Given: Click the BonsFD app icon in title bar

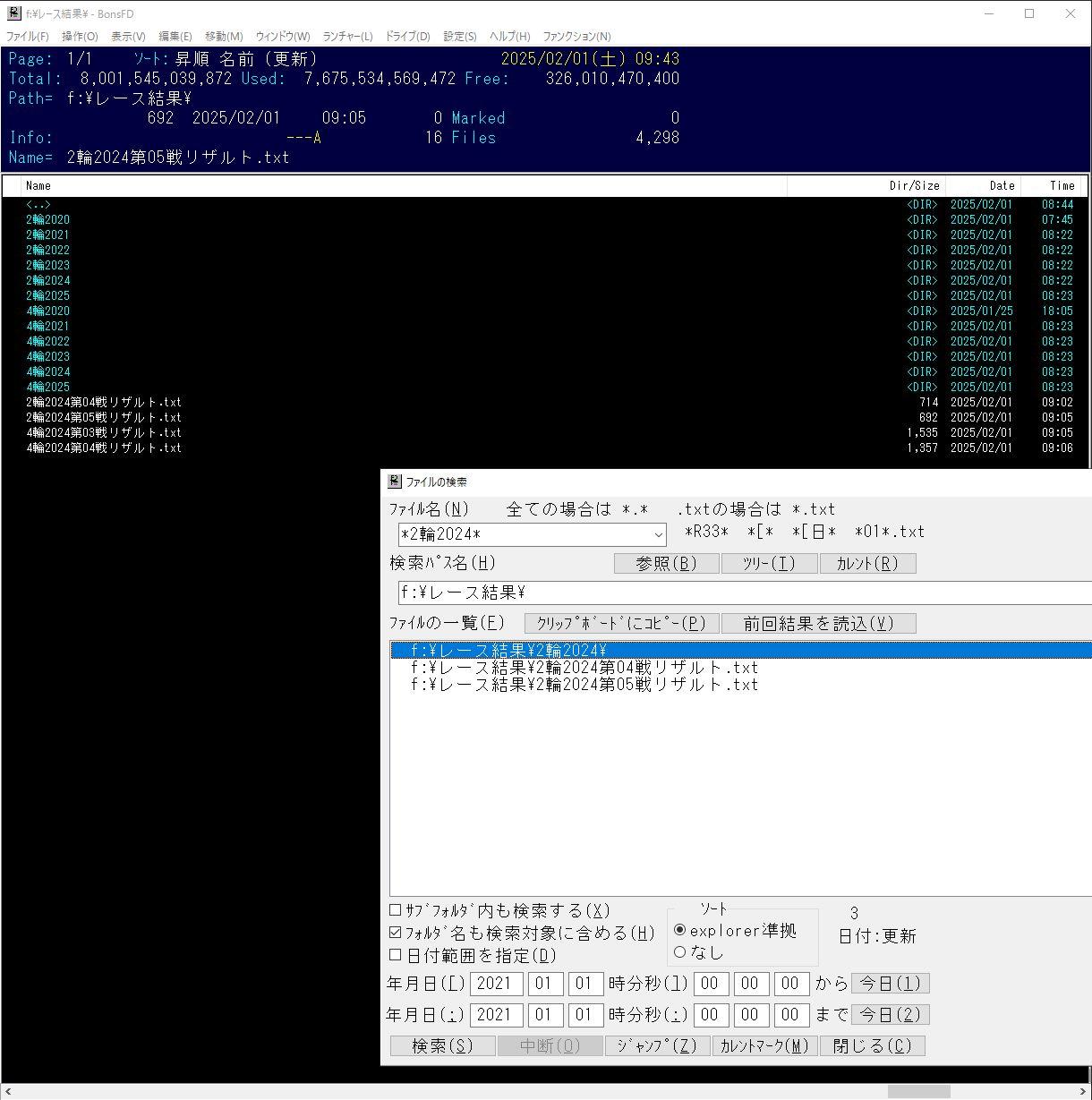Looking at the screenshot, I should [x=14, y=13].
